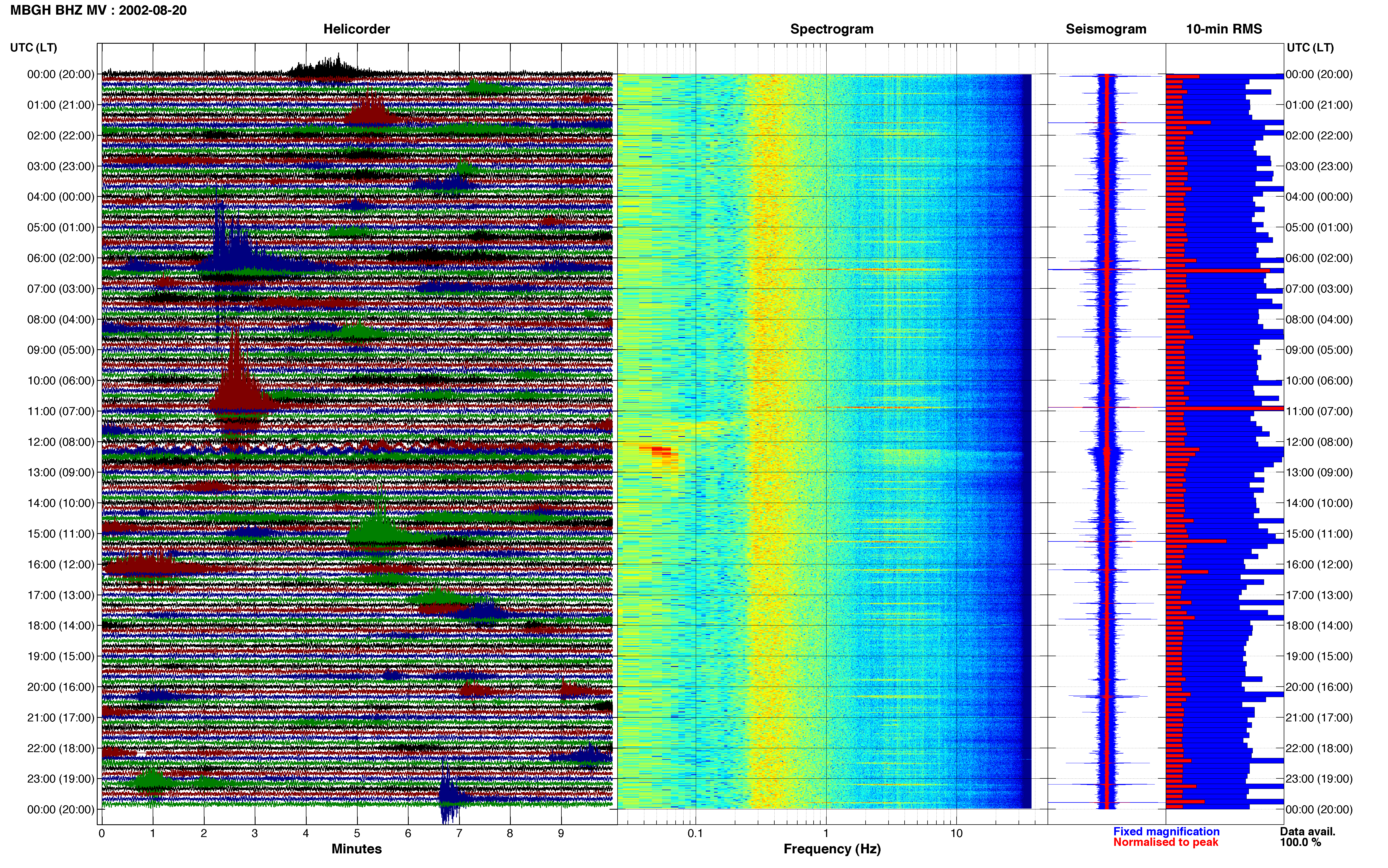Click the plot title MBGH BHZ MV : 2002-08-20
Image resolution: width=1388 pixels, height=868 pixels.
pos(98,10)
